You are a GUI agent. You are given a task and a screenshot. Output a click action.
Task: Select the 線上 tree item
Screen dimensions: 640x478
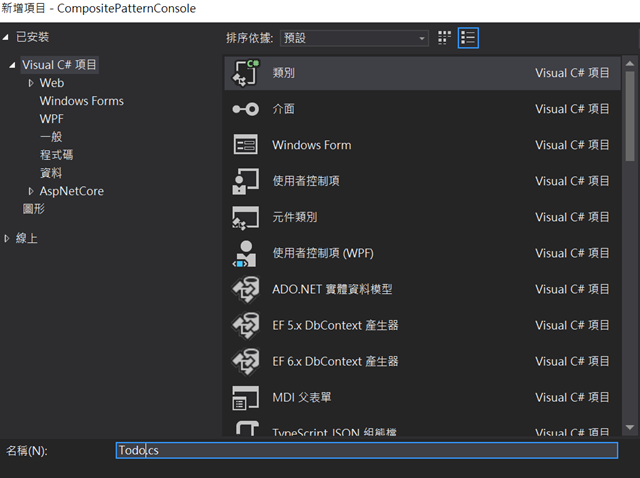pos(27,238)
